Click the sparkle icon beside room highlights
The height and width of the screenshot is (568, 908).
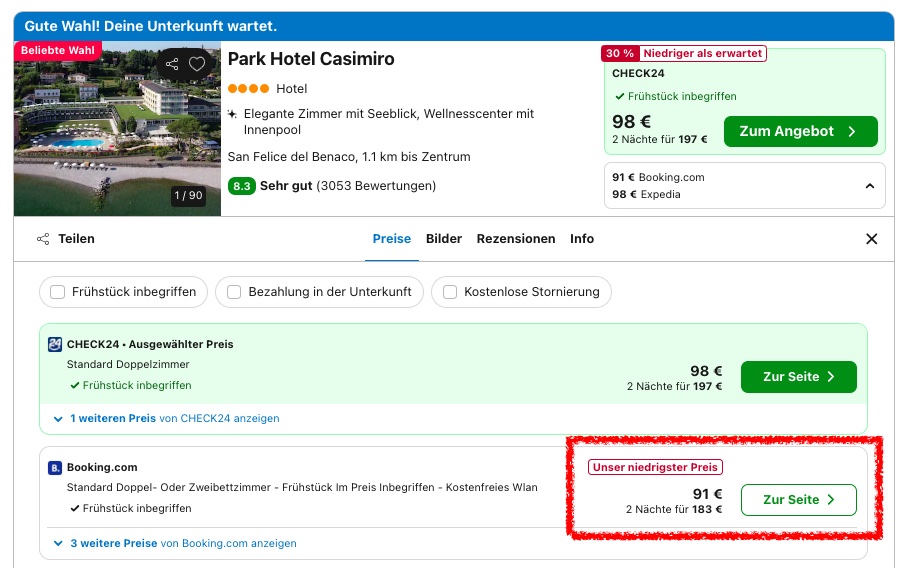232,114
